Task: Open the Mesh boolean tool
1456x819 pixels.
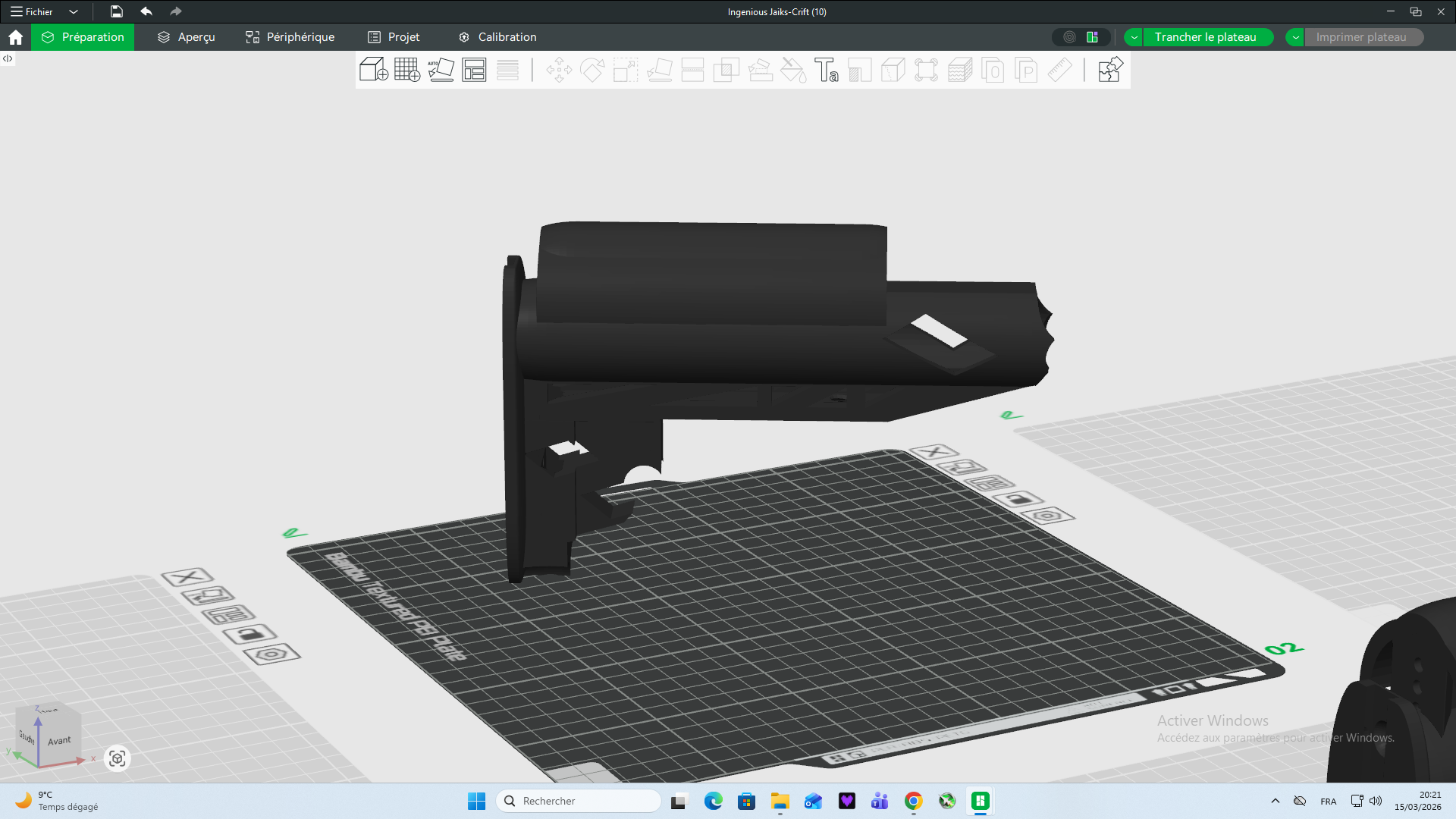Action: [x=726, y=70]
